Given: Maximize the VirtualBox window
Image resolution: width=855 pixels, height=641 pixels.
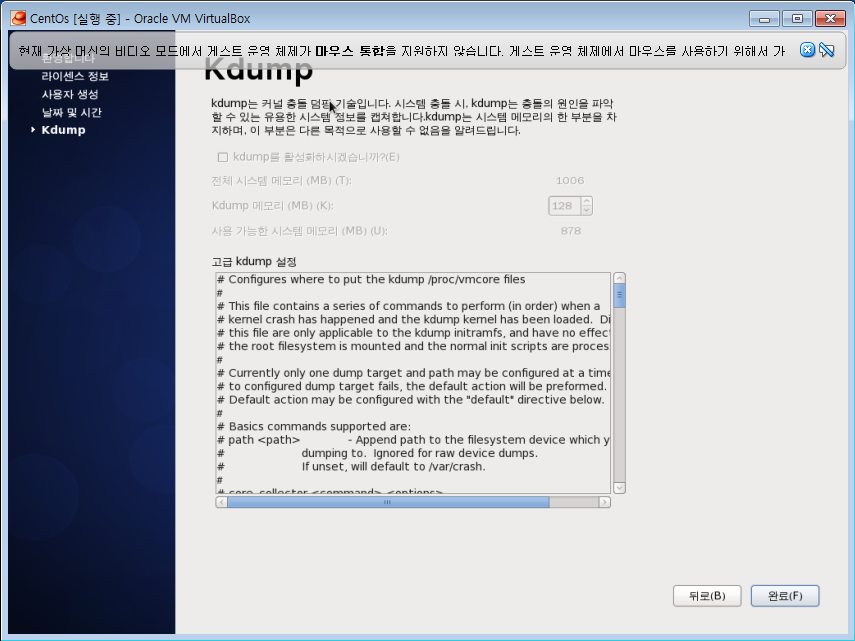Looking at the screenshot, I should (797, 19).
